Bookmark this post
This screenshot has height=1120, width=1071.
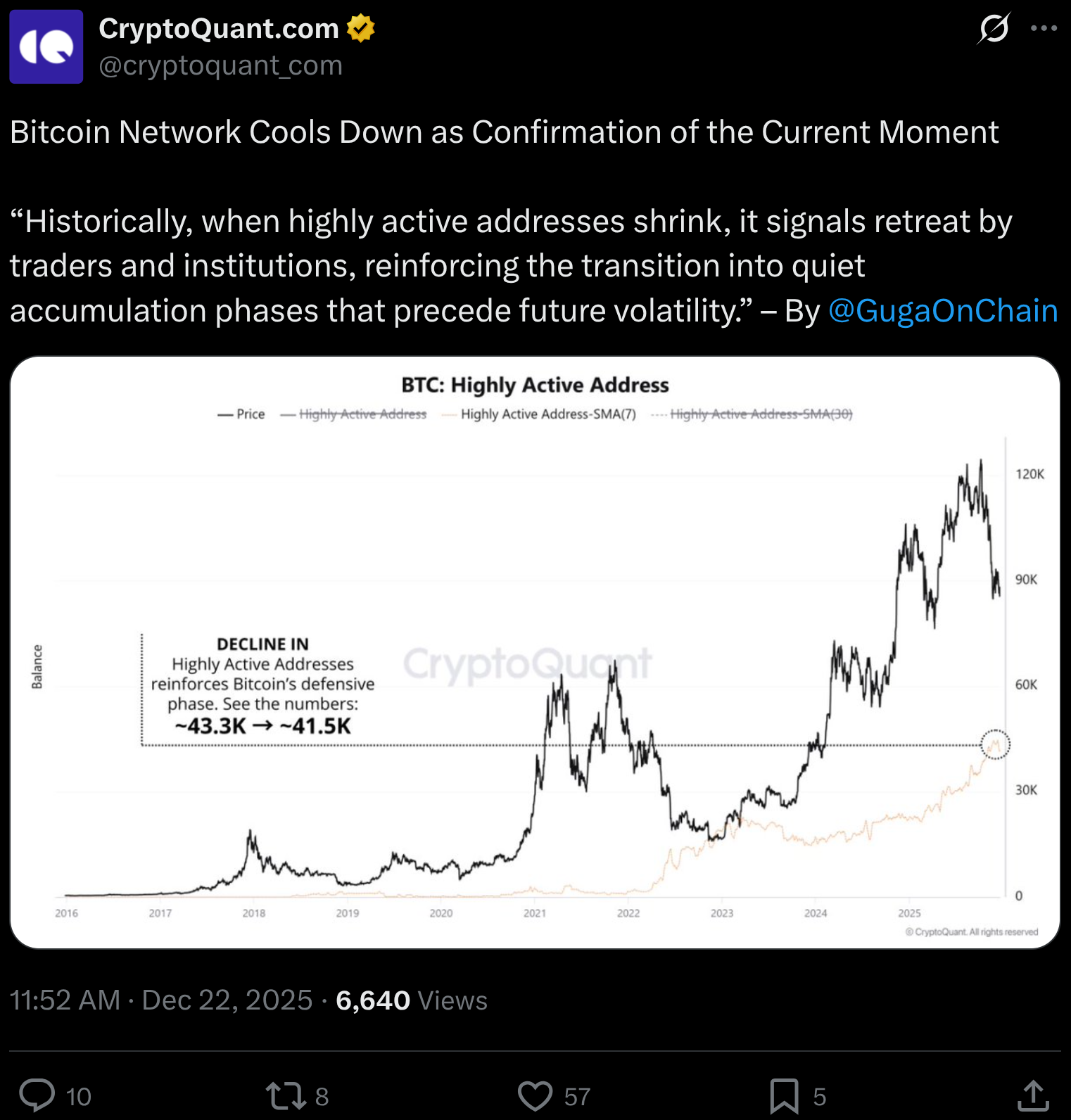[x=784, y=1095]
